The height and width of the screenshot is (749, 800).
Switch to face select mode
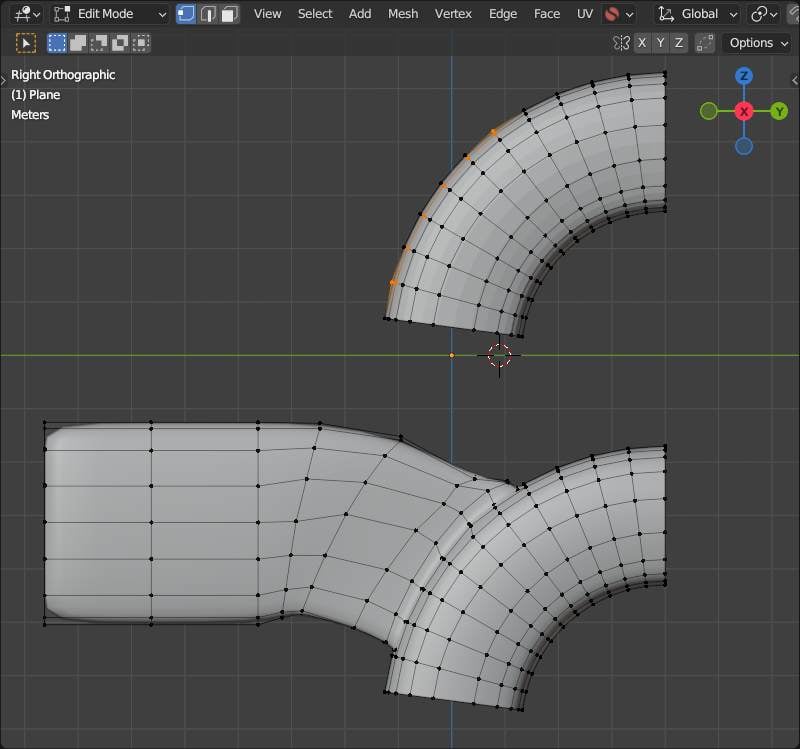tap(230, 14)
